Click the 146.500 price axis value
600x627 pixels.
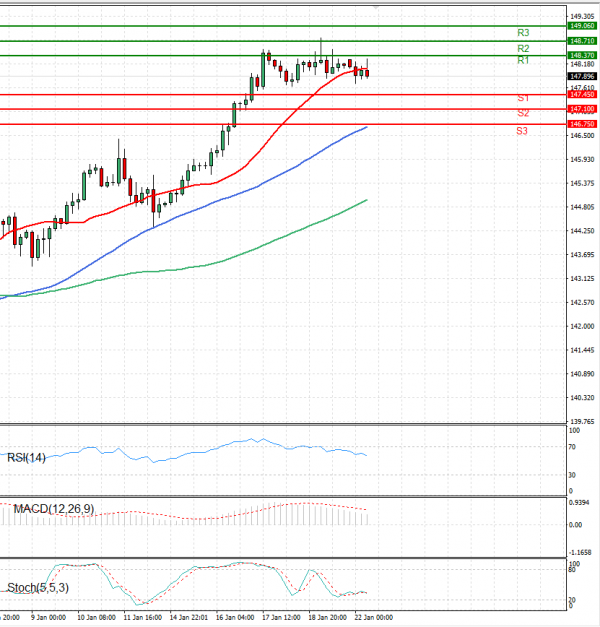[582, 136]
